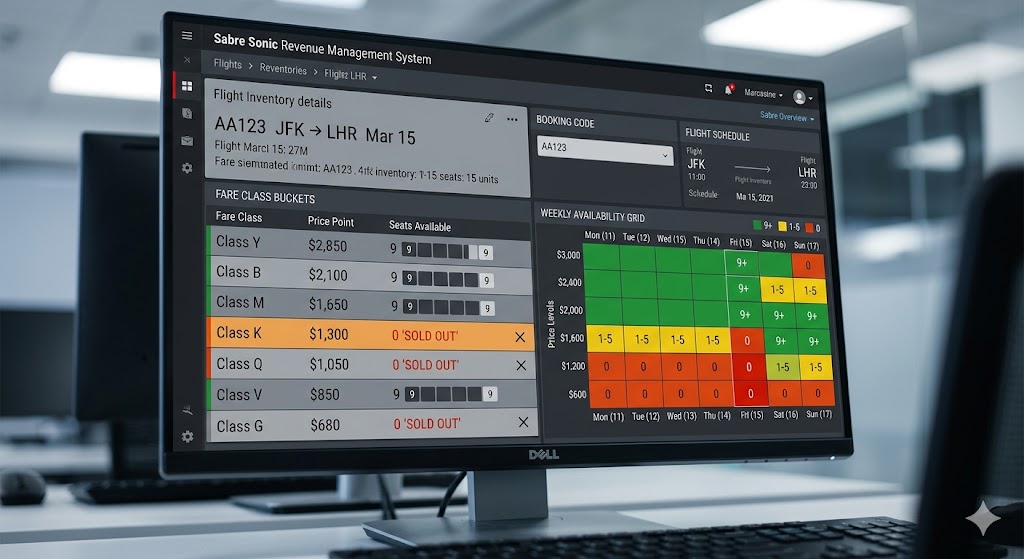Click the Price Point column header
1024x559 pixels.
point(330,221)
